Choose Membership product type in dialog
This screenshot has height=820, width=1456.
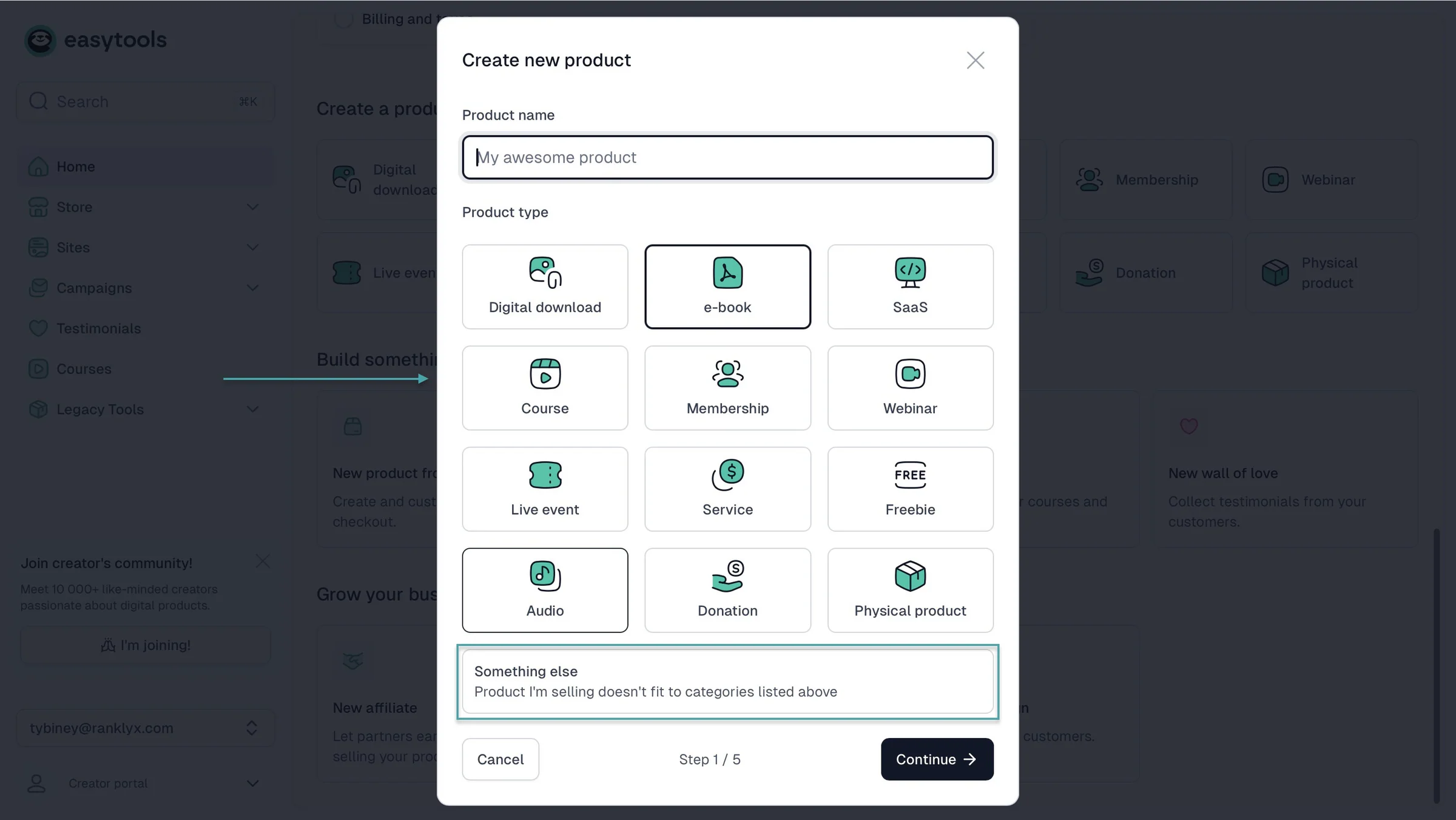click(727, 388)
